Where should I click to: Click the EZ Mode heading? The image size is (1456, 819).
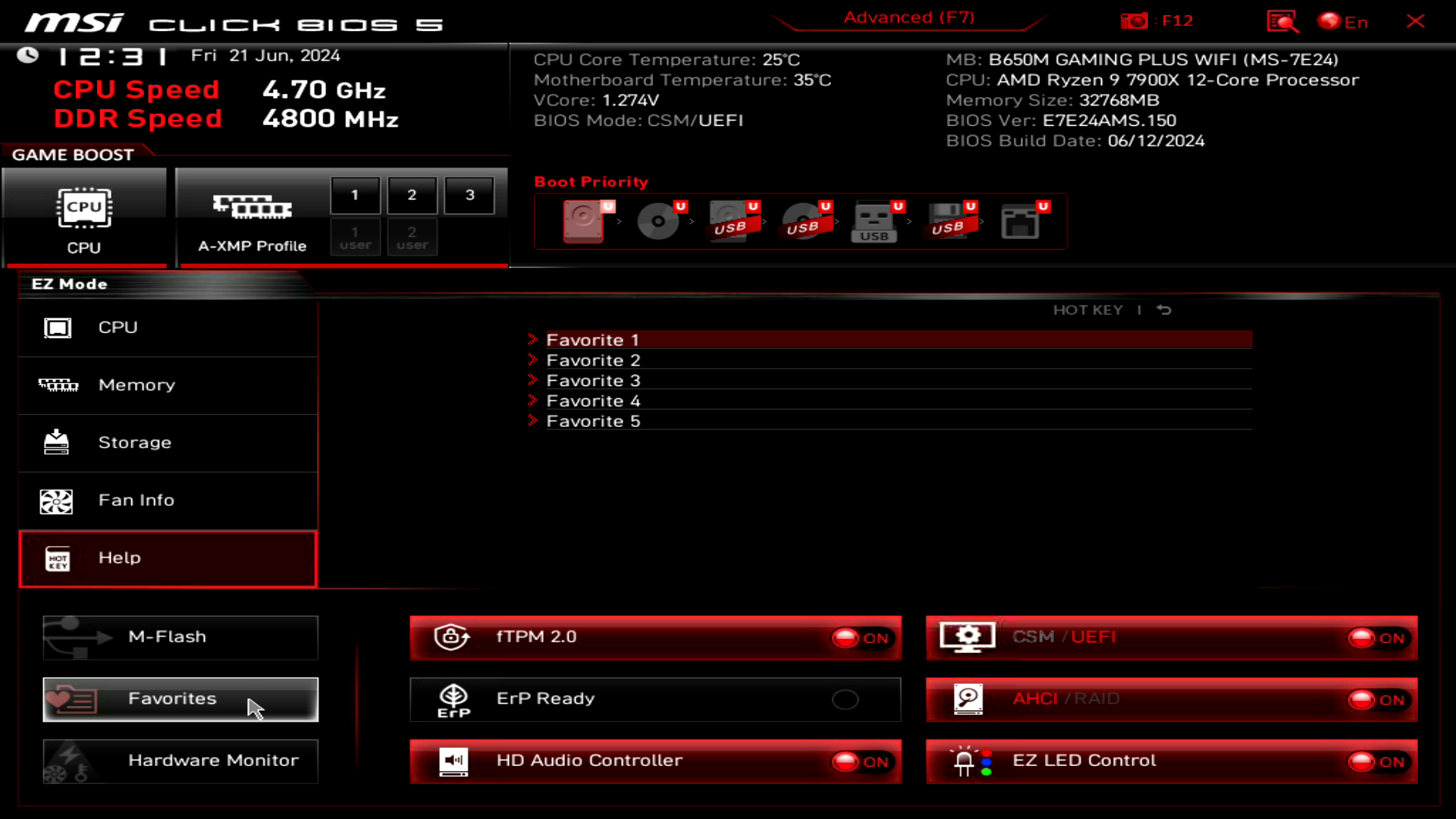[69, 284]
